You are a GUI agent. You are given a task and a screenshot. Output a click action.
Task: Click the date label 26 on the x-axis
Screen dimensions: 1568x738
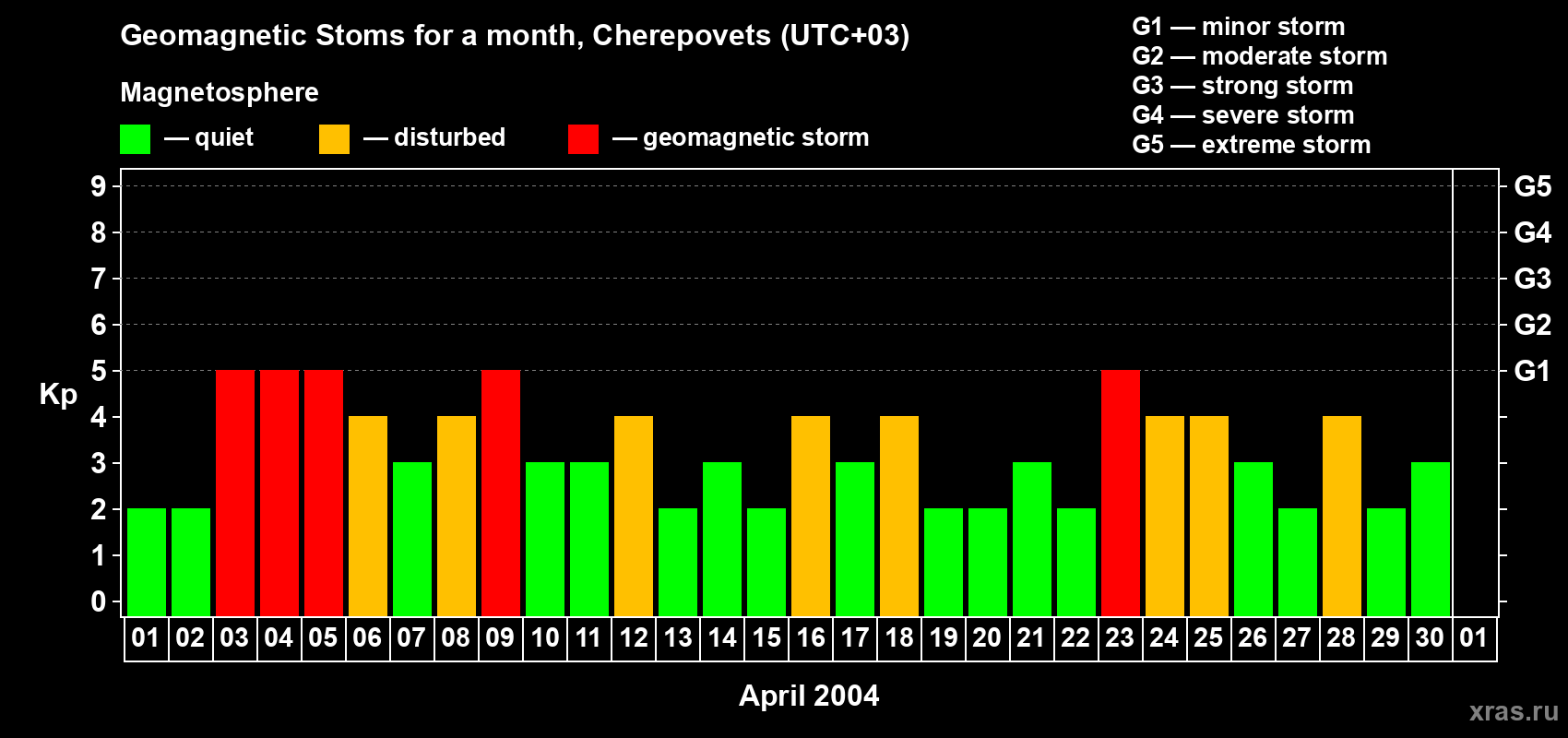pyautogui.click(x=1253, y=638)
